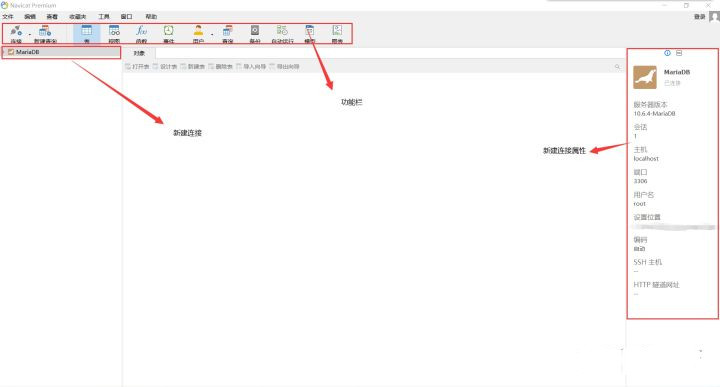
Task: Click the localhost host value
Action: point(646,158)
